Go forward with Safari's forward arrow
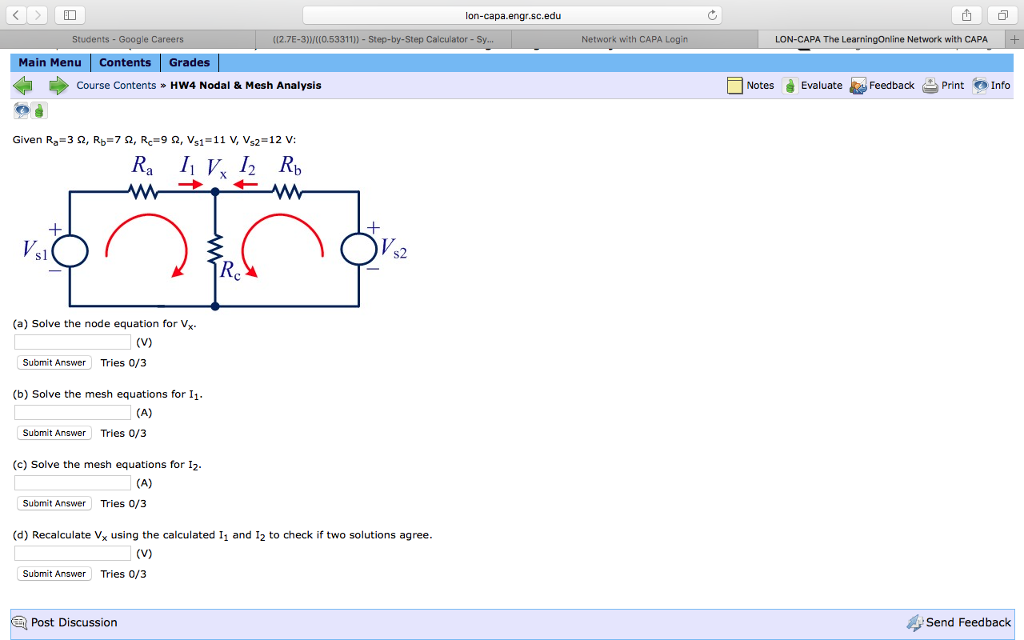The height and width of the screenshot is (640, 1024). pos(37,15)
